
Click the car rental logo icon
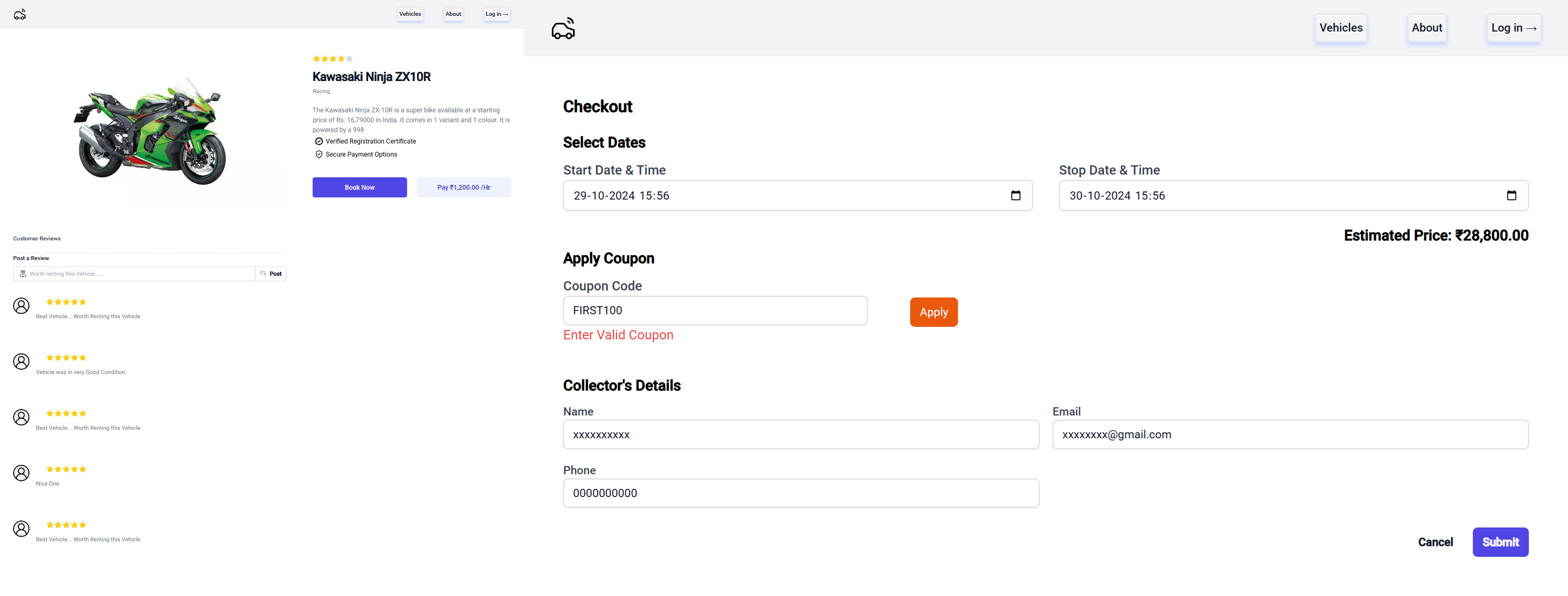[563, 28]
